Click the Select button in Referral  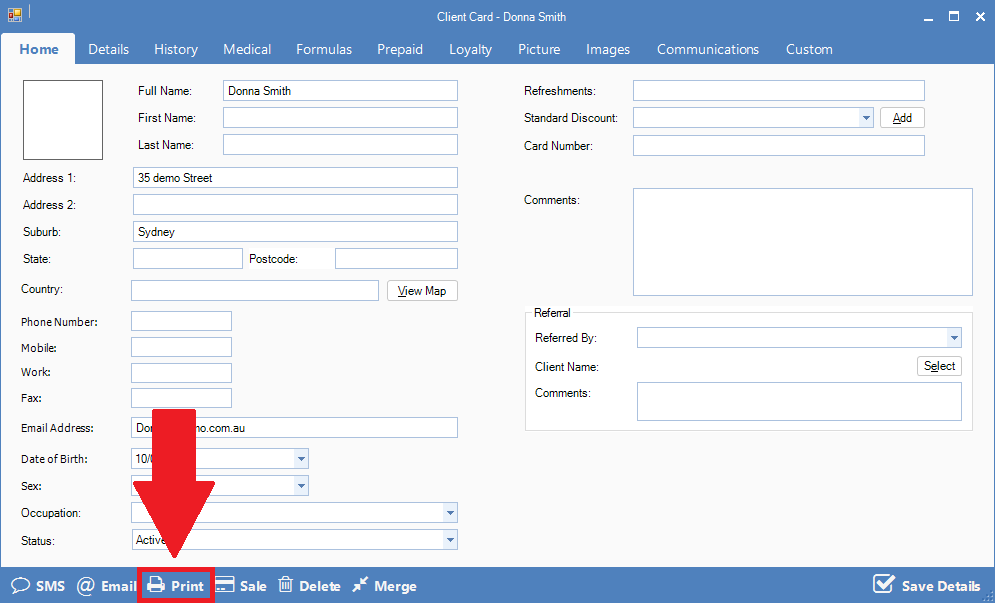tap(938, 366)
